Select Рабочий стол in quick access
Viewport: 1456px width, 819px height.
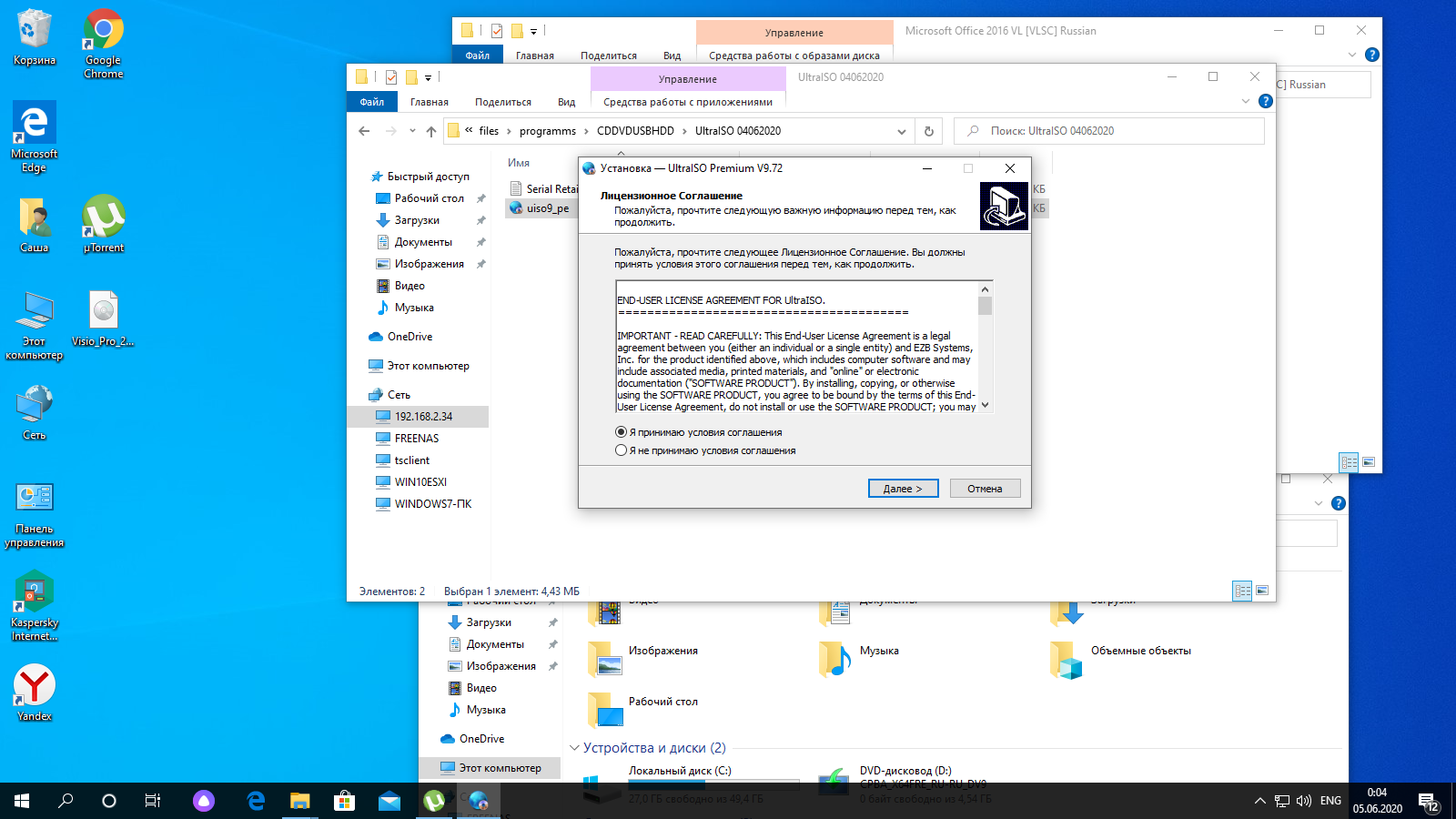pos(430,198)
